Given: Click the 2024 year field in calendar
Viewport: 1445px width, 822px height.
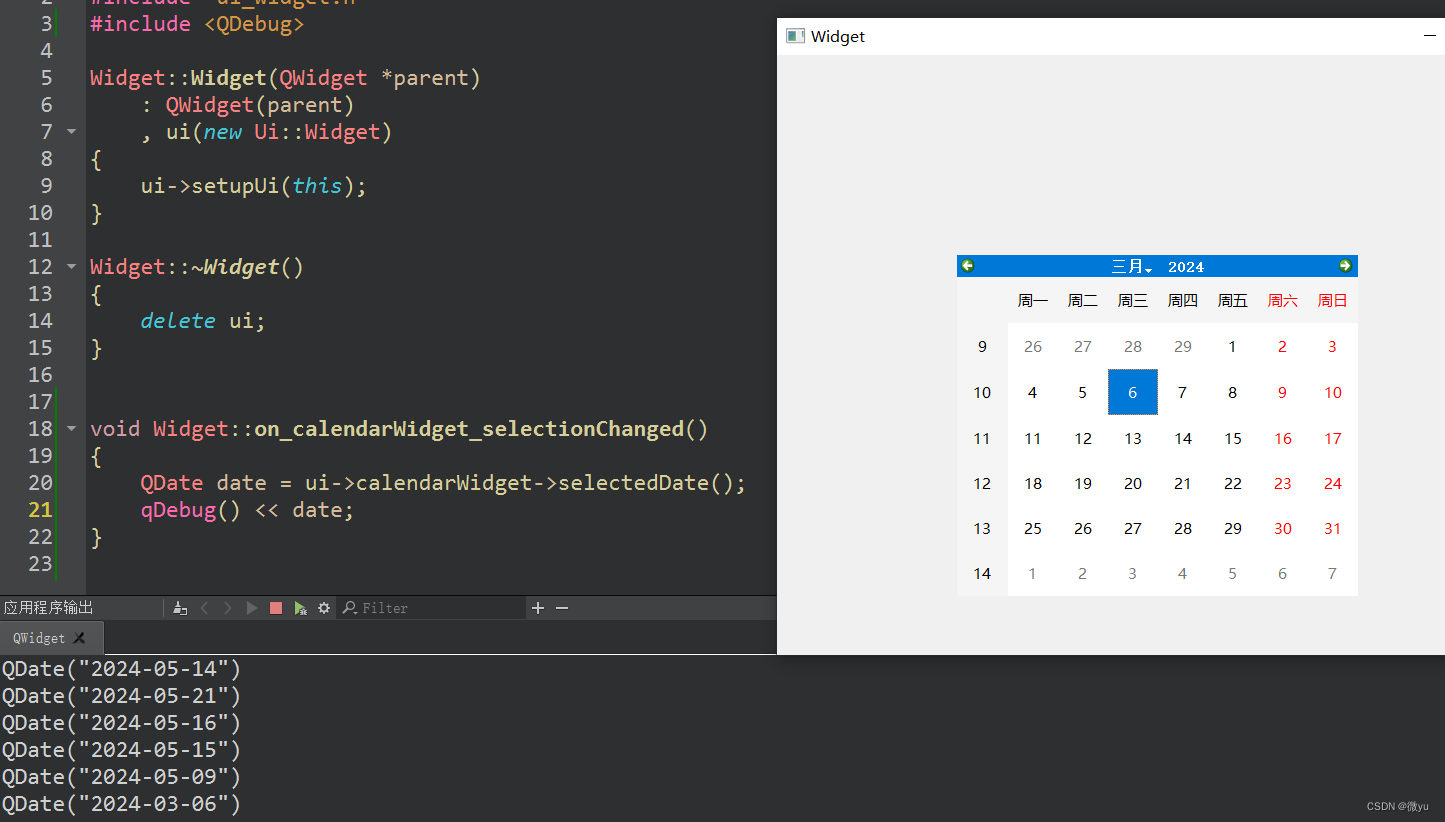Looking at the screenshot, I should click(1186, 267).
